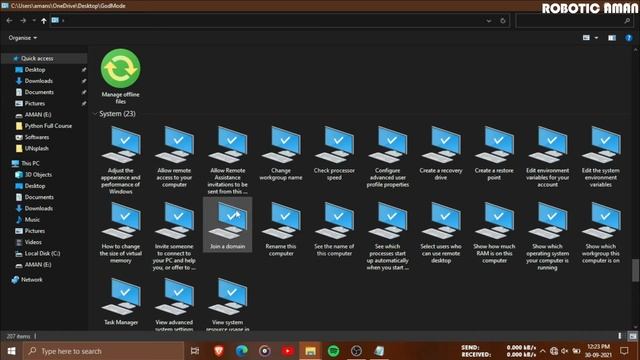Image resolution: width=640 pixels, height=360 pixels.
Task: Open Show which operating system is running
Action: (548, 236)
